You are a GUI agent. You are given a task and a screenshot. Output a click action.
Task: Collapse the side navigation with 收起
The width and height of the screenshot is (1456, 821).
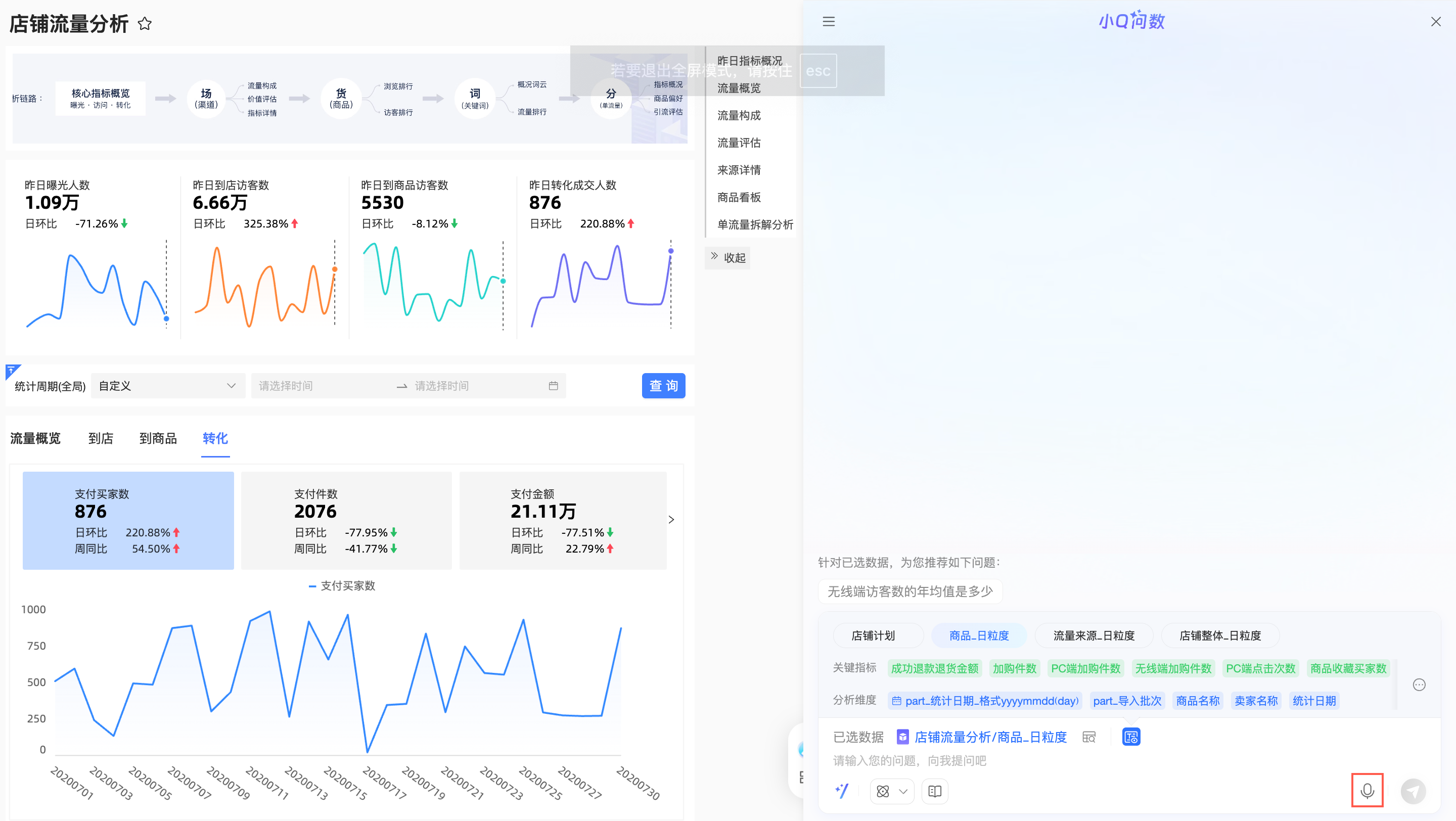(728, 258)
